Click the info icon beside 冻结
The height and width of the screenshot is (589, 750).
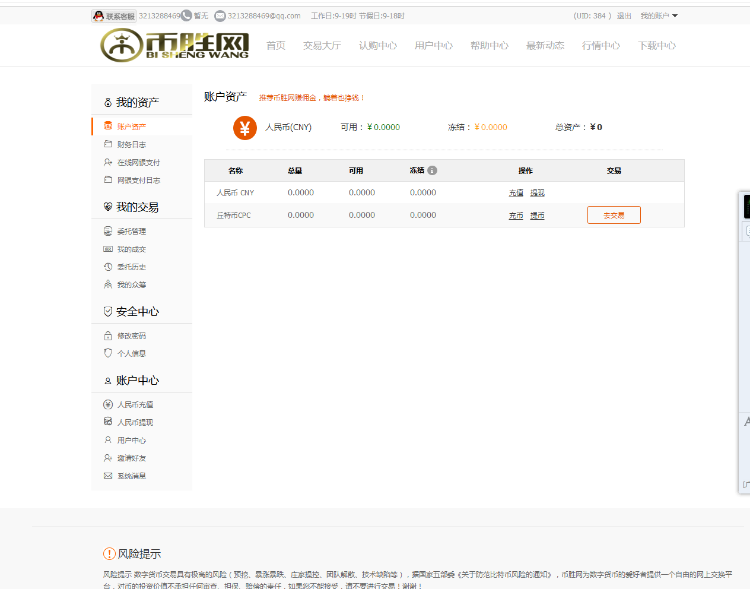[x=432, y=170]
